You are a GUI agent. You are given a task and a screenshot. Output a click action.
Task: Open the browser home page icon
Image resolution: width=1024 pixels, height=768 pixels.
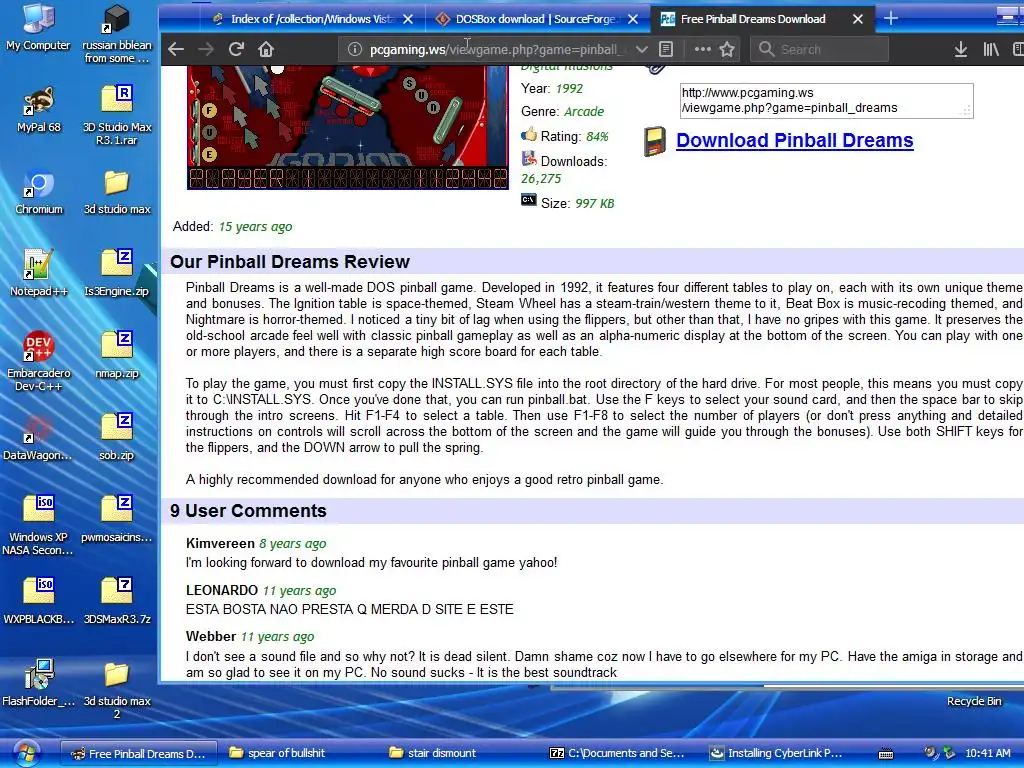click(265, 50)
